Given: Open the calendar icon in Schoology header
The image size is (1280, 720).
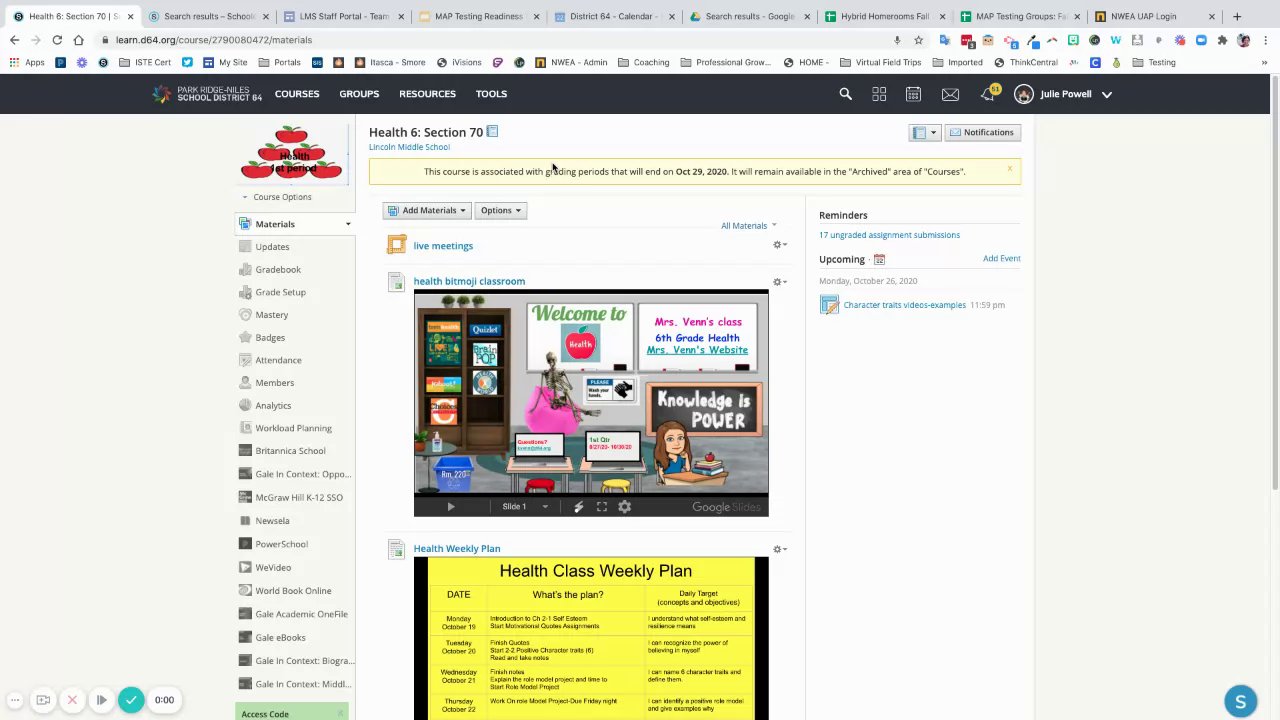Looking at the screenshot, I should (913, 94).
